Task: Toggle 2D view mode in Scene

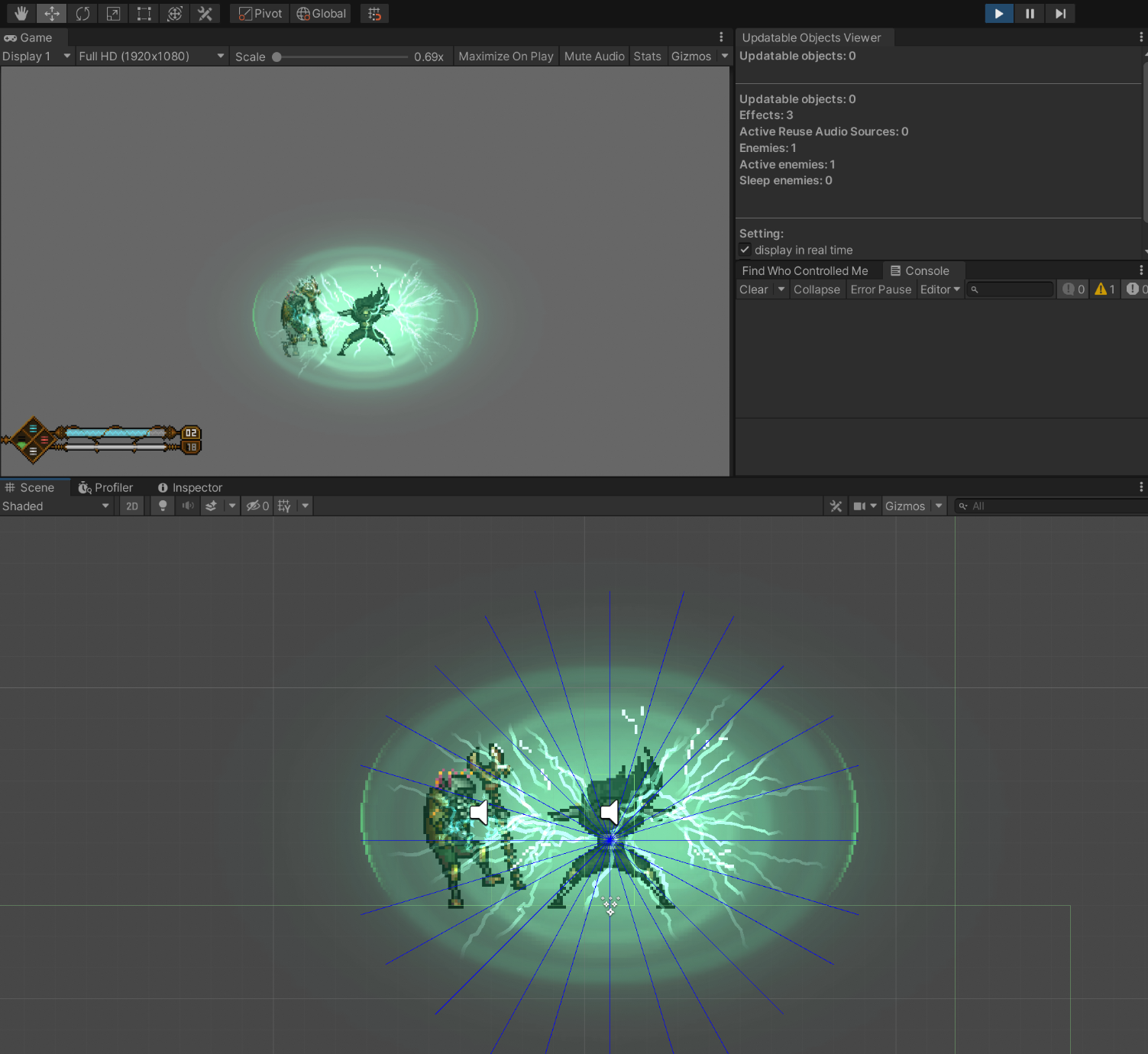Action: coord(132,506)
